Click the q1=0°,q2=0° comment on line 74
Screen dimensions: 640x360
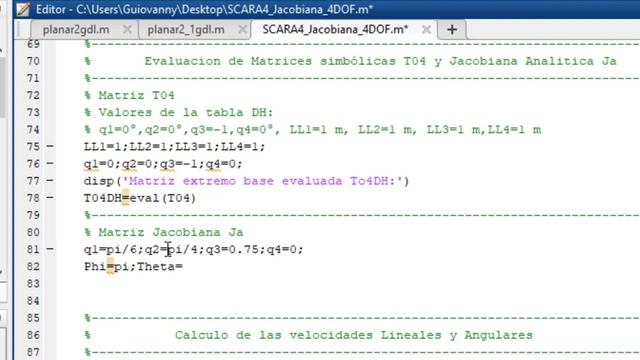(312, 130)
